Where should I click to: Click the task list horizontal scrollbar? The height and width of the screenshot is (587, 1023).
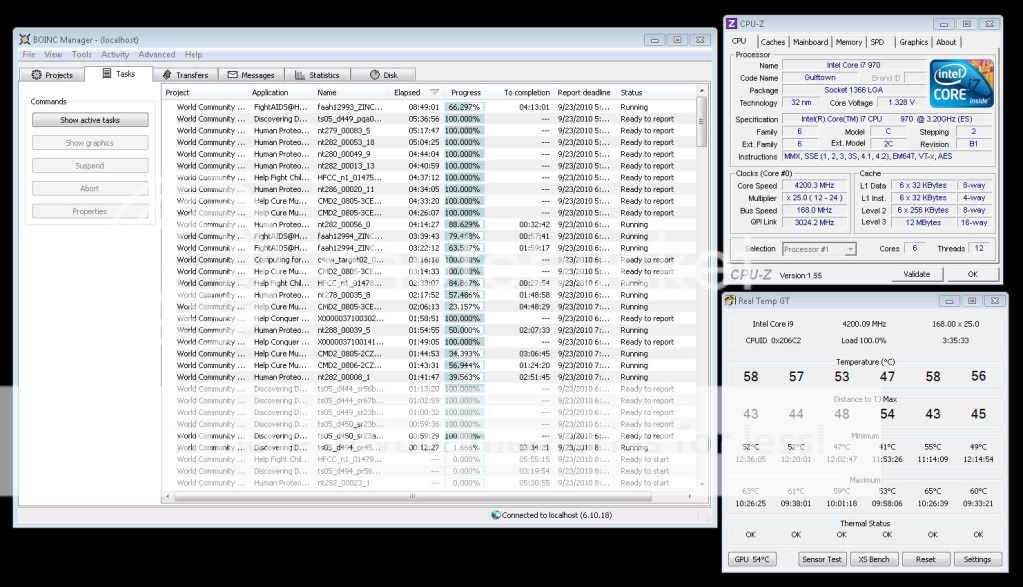point(412,496)
